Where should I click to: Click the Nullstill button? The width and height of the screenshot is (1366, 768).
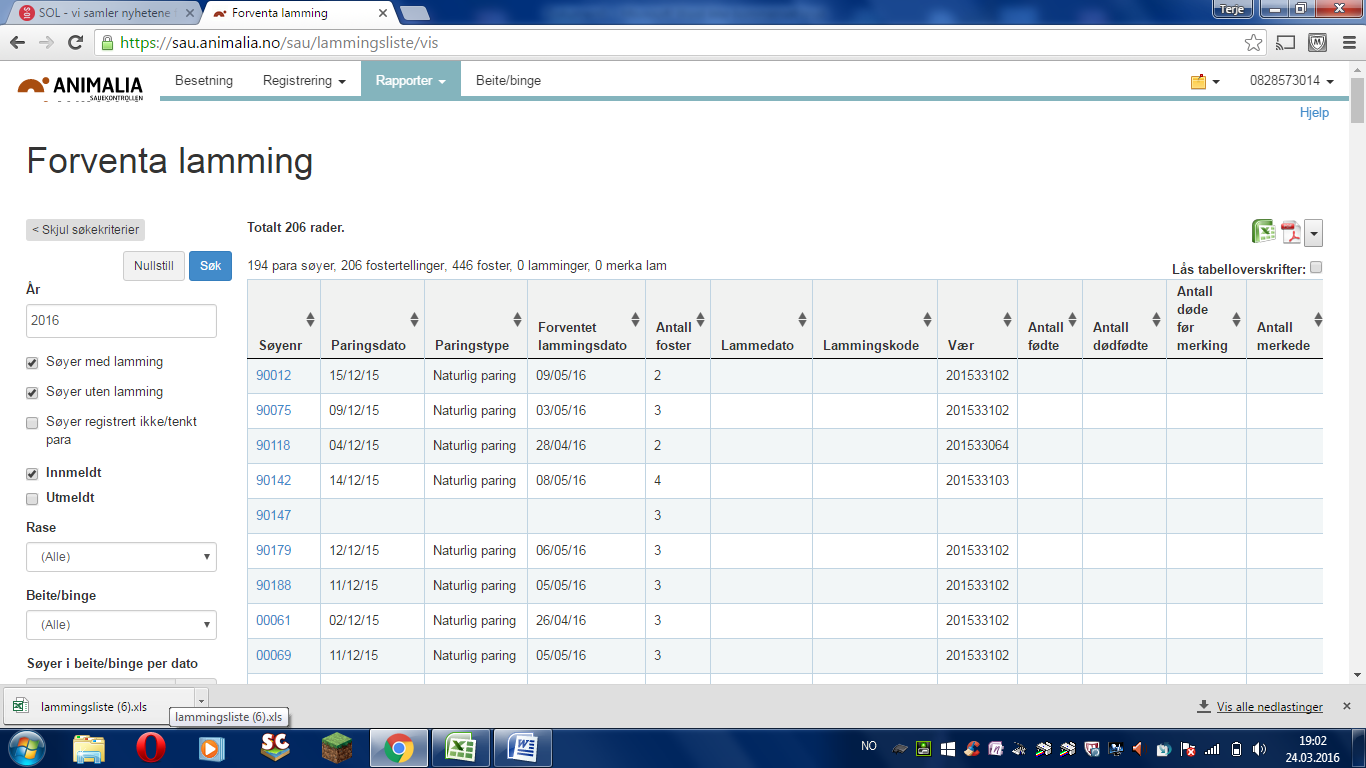(x=154, y=266)
